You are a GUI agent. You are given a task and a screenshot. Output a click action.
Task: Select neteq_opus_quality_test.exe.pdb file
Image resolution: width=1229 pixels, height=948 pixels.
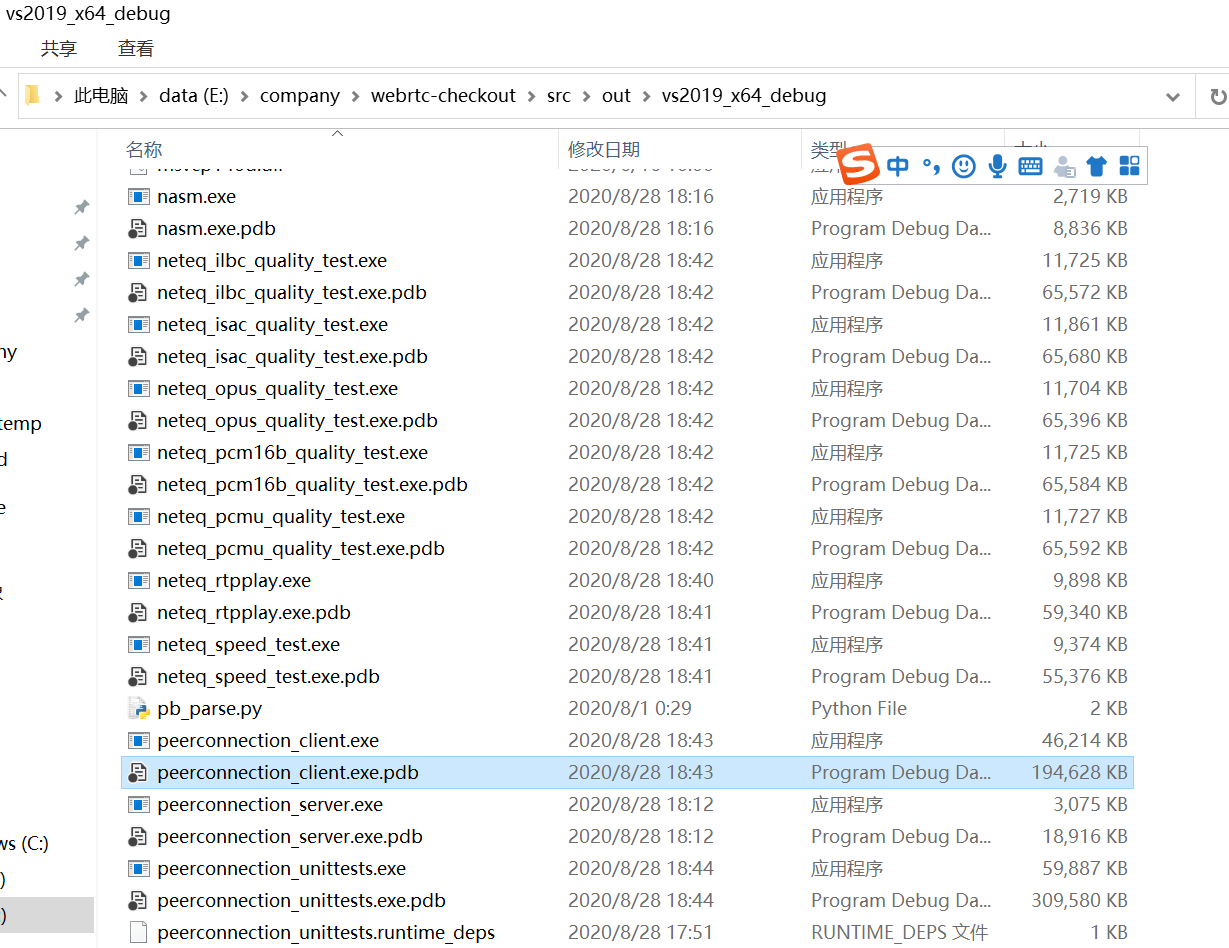pos(297,421)
